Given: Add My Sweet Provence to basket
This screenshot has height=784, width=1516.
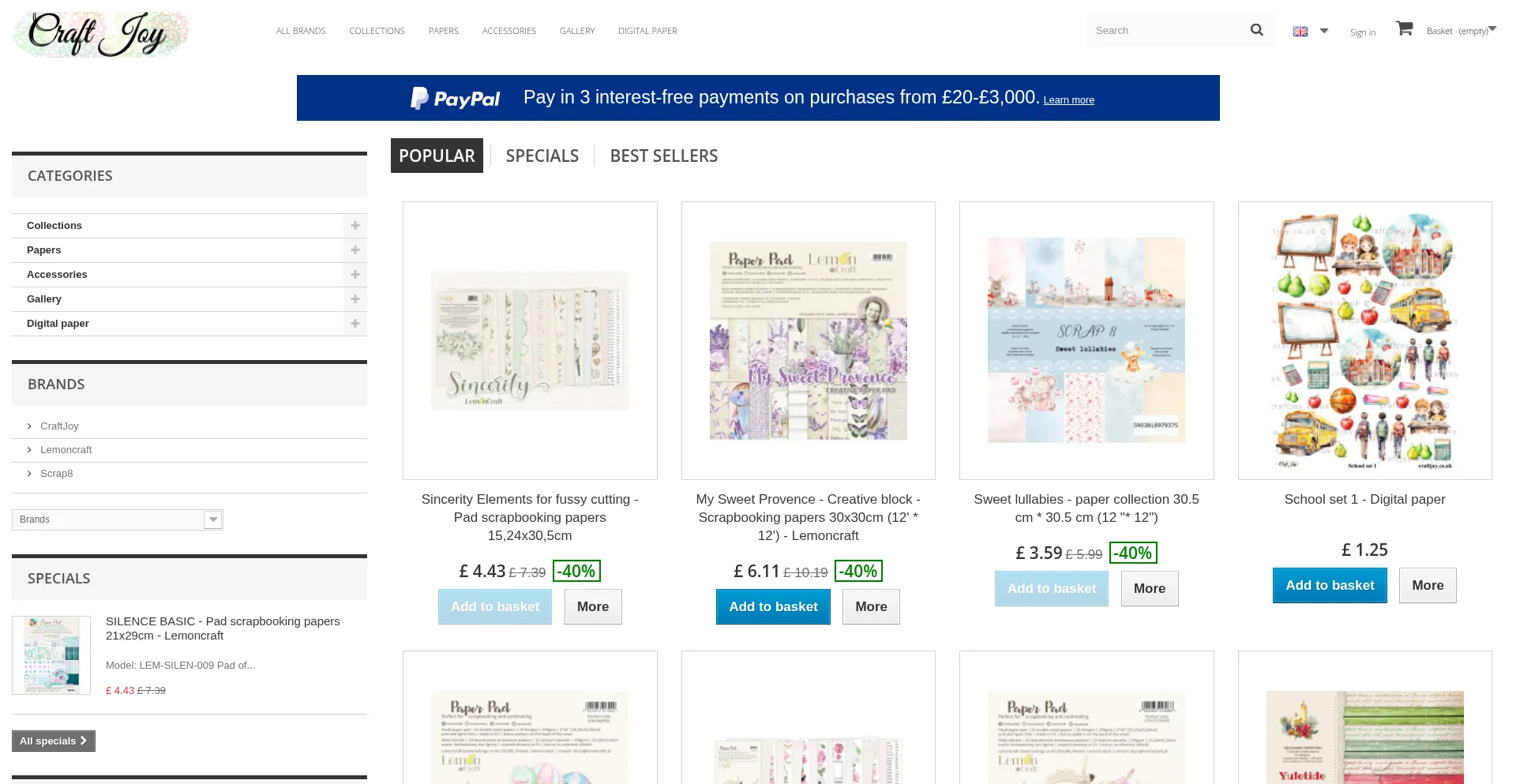Looking at the screenshot, I should [772, 606].
